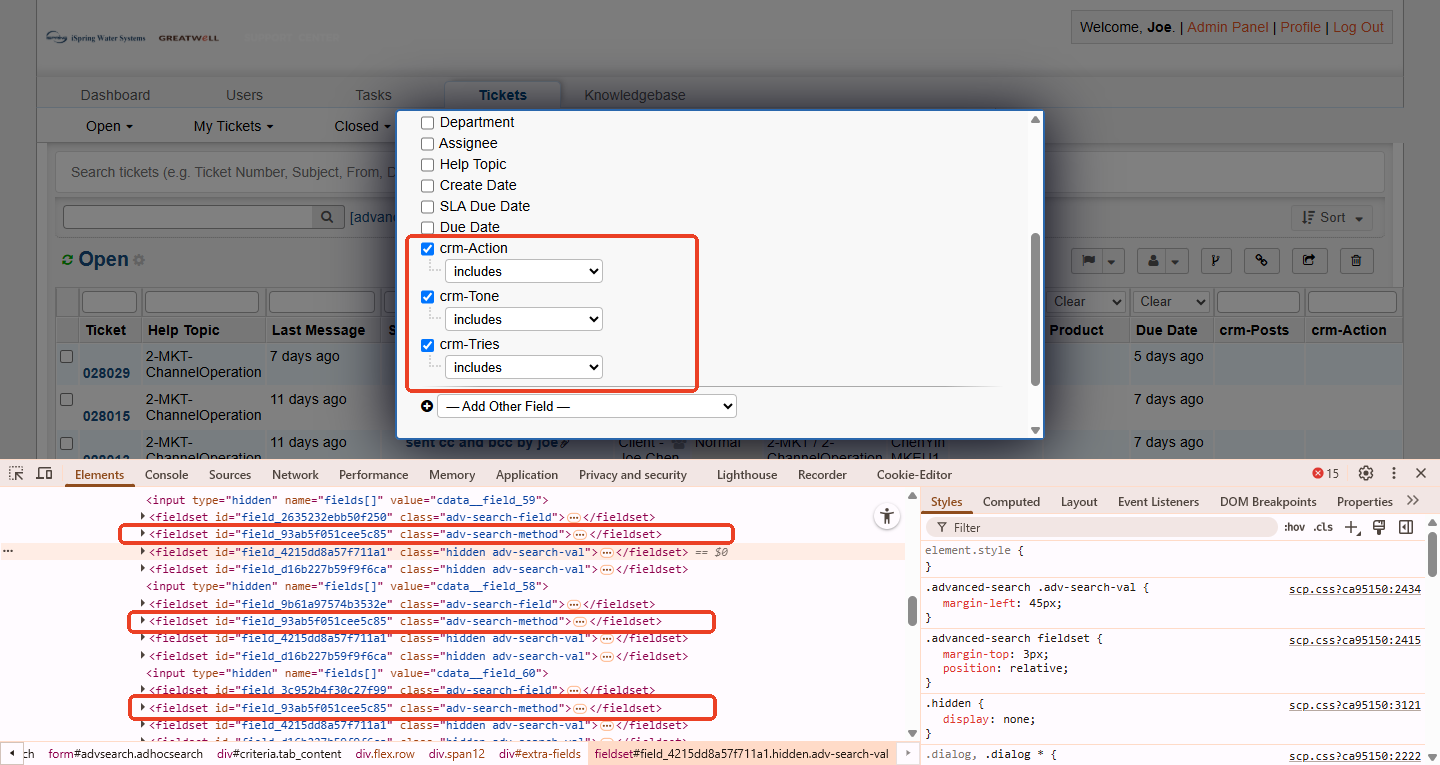Click the ticket delete trash icon

[1356, 261]
